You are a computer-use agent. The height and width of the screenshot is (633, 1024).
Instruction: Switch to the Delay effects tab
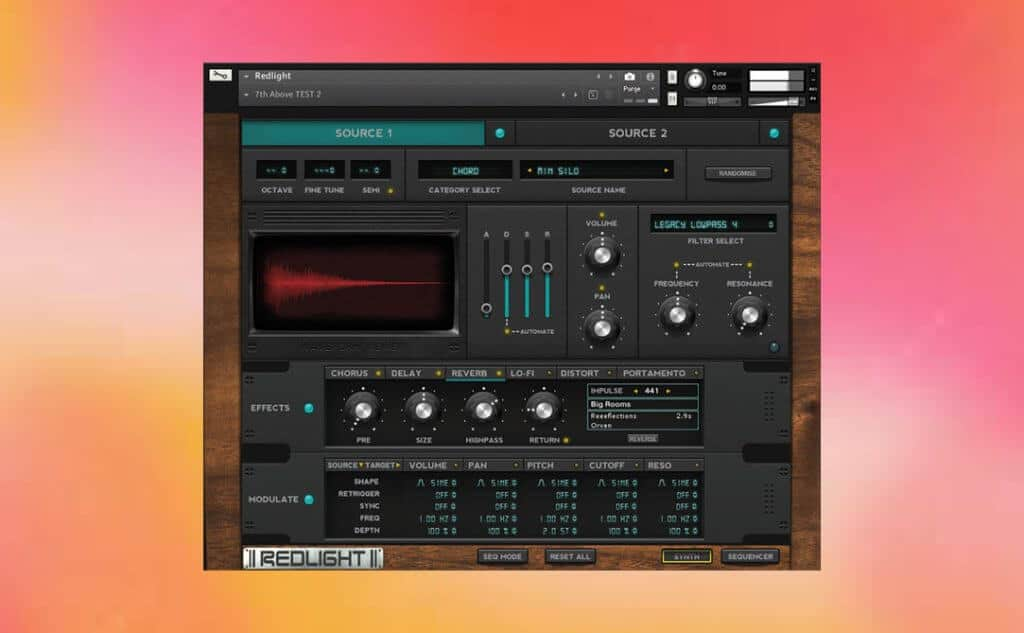click(x=408, y=373)
